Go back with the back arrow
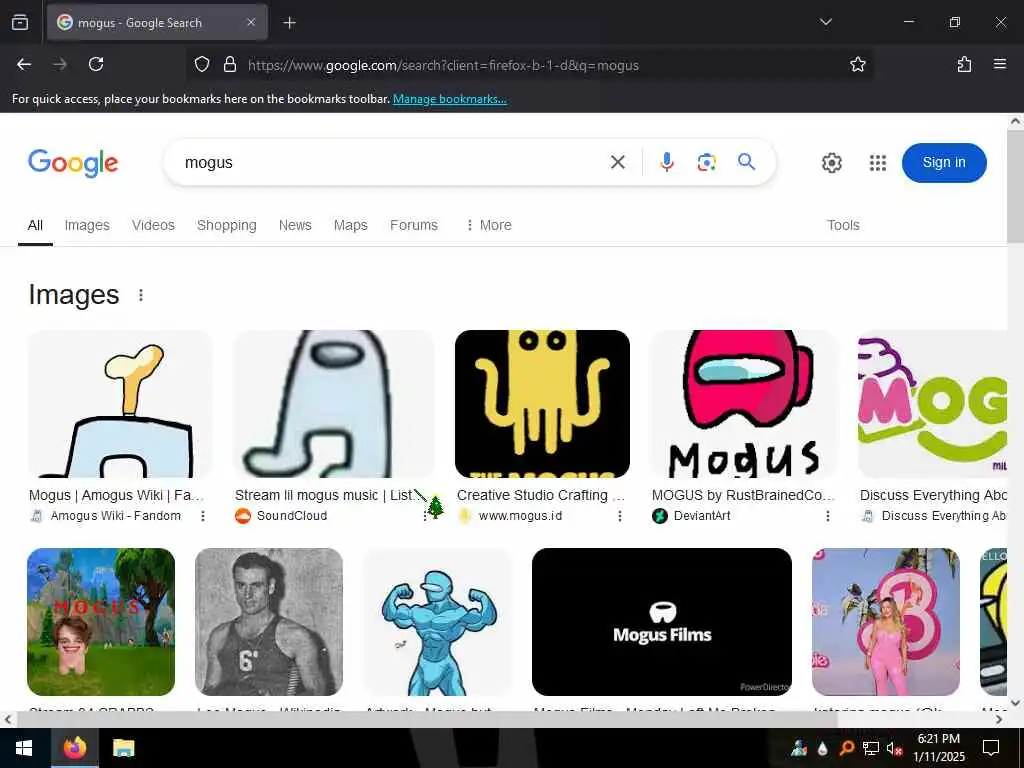 click(x=24, y=64)
